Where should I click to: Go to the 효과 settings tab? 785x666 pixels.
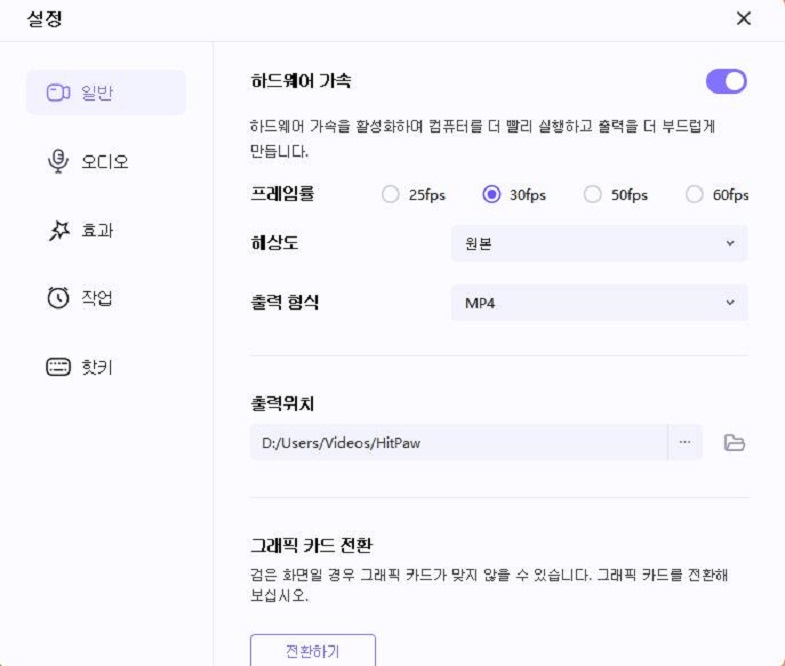click(97, 230)
